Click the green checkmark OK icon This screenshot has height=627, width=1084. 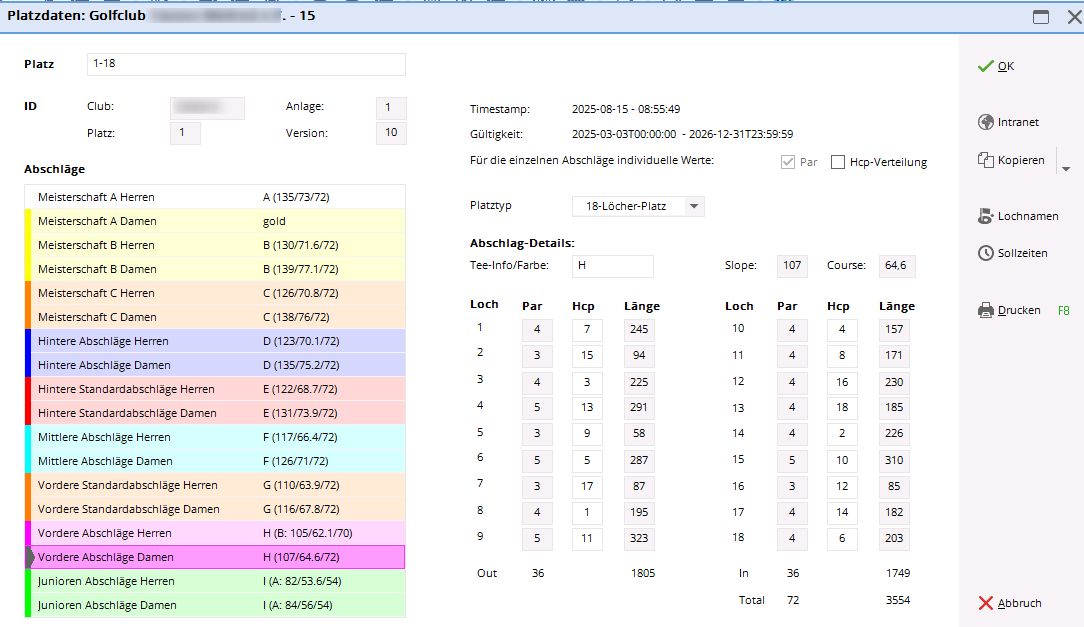(x=985, y=66)
